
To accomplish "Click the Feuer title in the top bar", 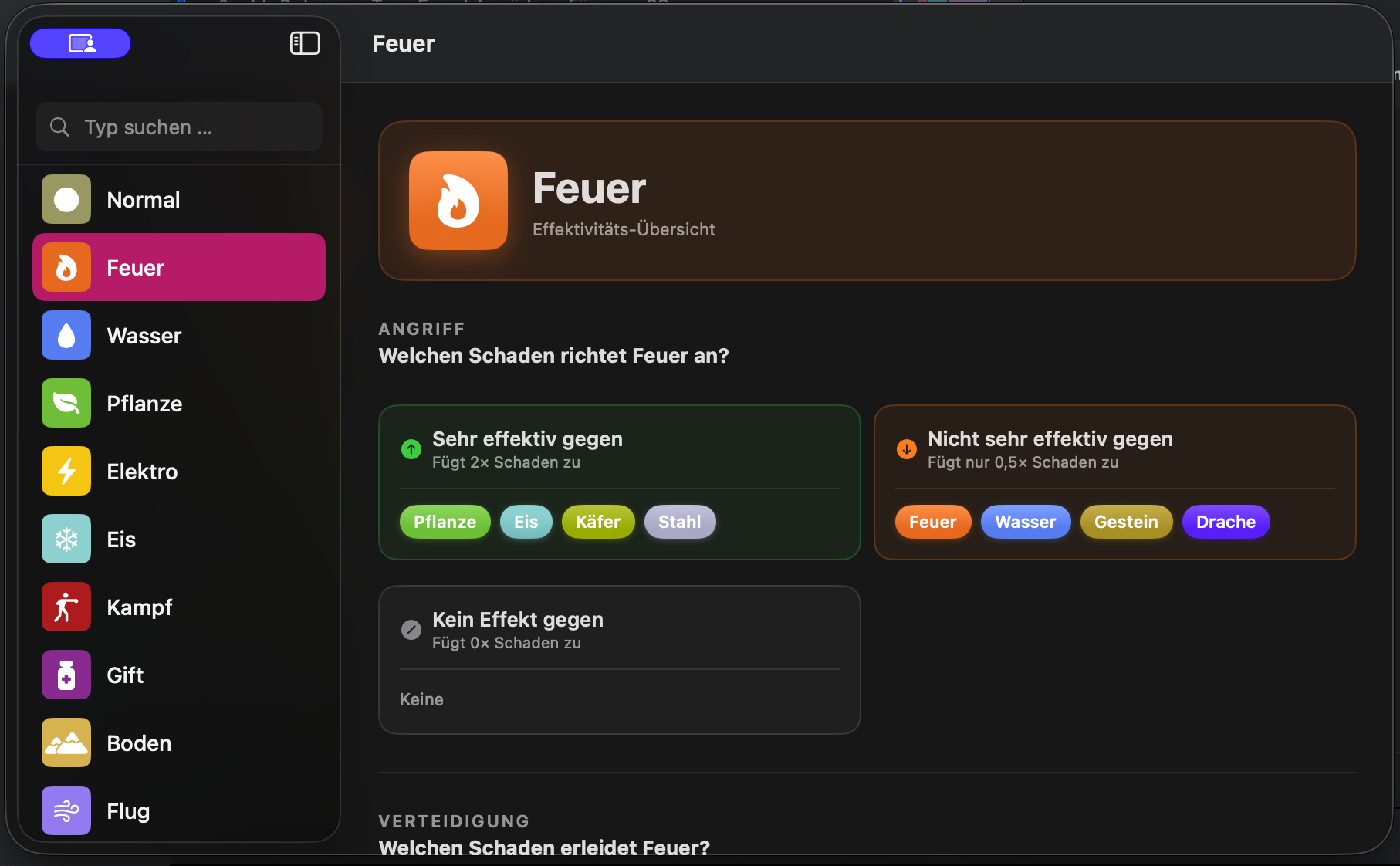I will tap(404, 43).
